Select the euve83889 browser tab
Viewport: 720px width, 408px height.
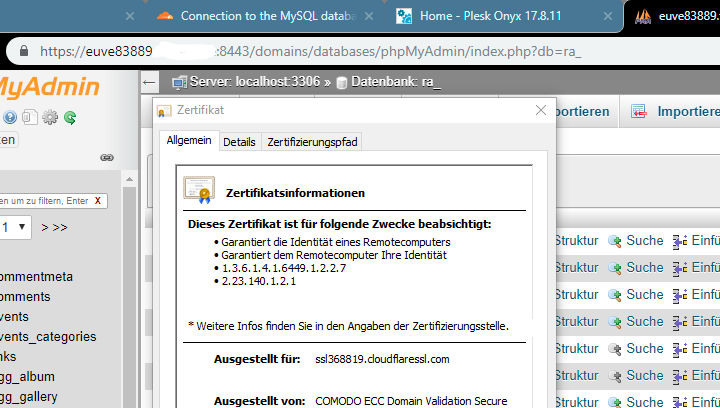coord(689,16)
